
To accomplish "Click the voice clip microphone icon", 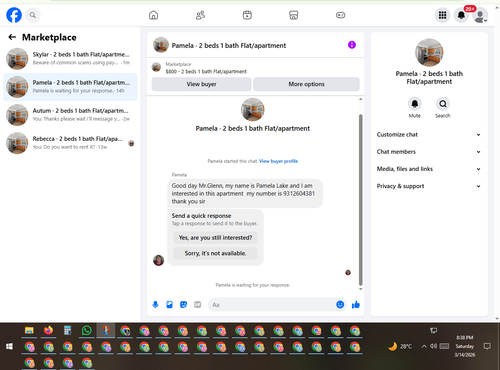I will pyautogui.click(x=155, y=304).
